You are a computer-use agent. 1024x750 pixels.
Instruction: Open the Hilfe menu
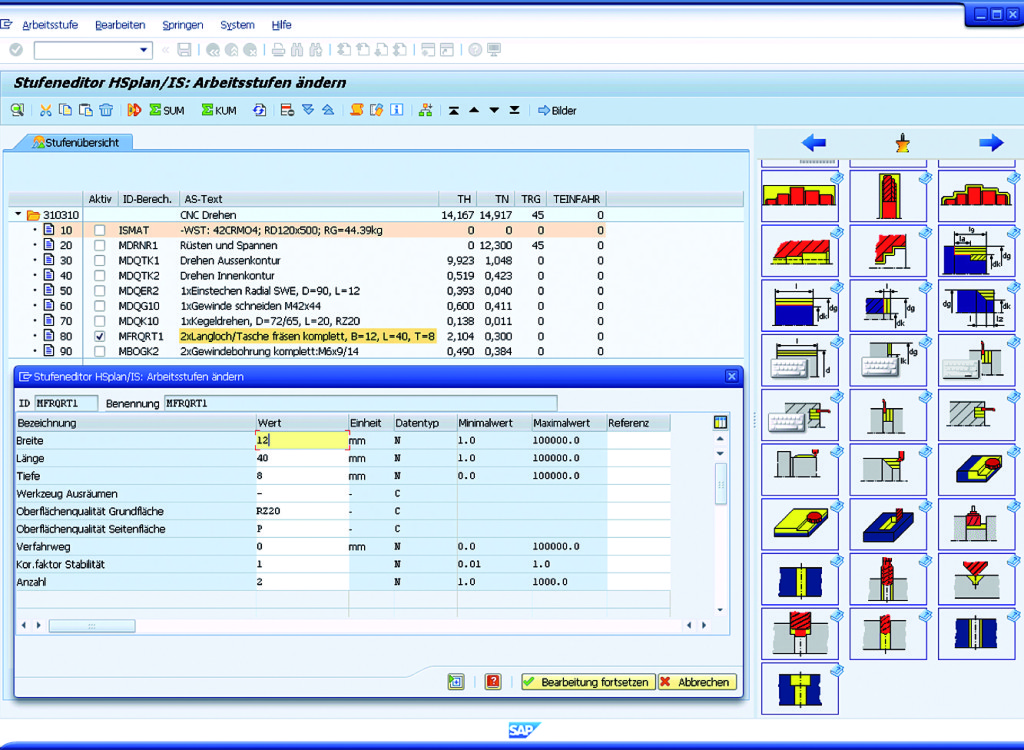tap(281, 25)
